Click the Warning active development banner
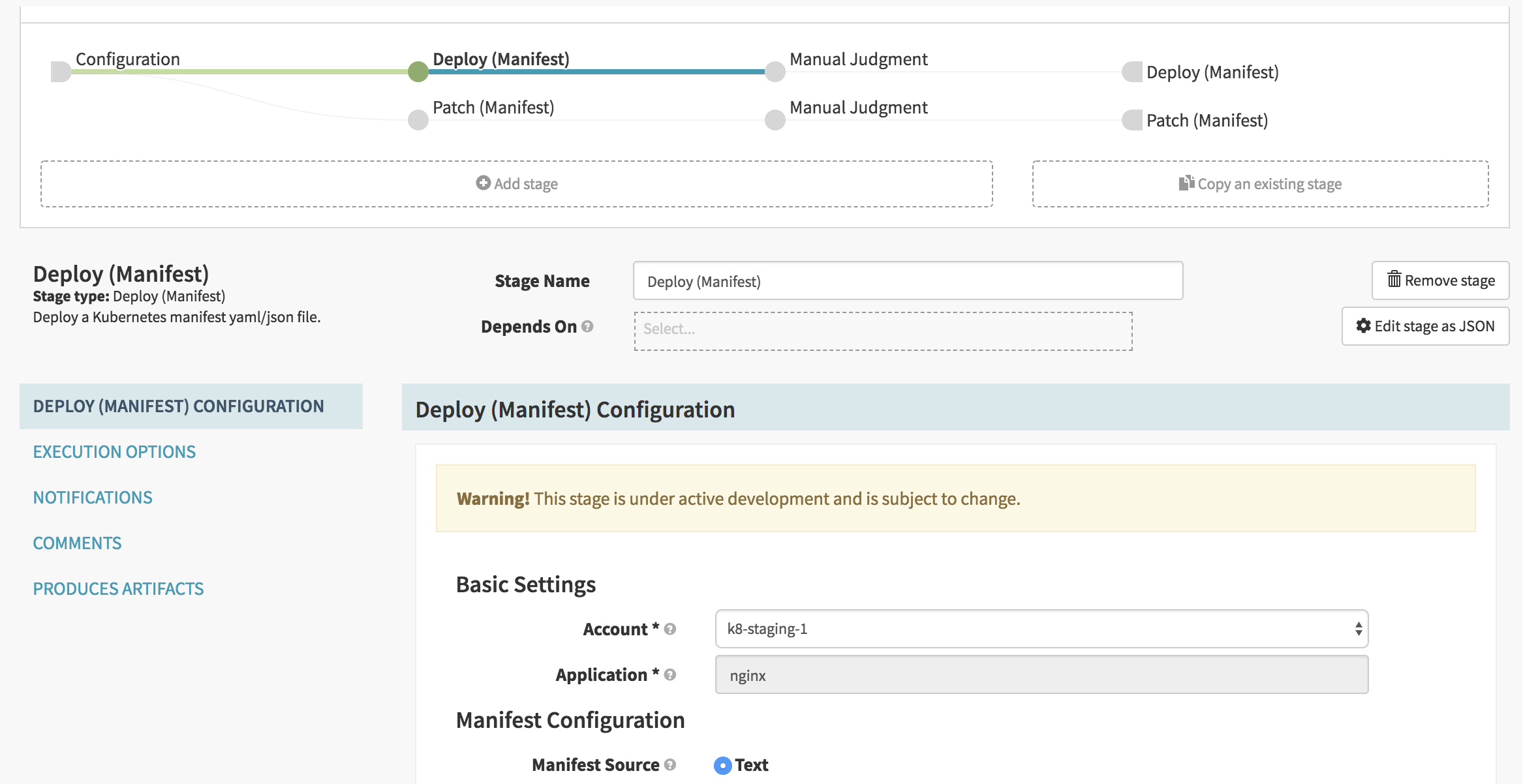This screenshot has width=1523, height=784. pyautogui.click(x=955, y=498)
